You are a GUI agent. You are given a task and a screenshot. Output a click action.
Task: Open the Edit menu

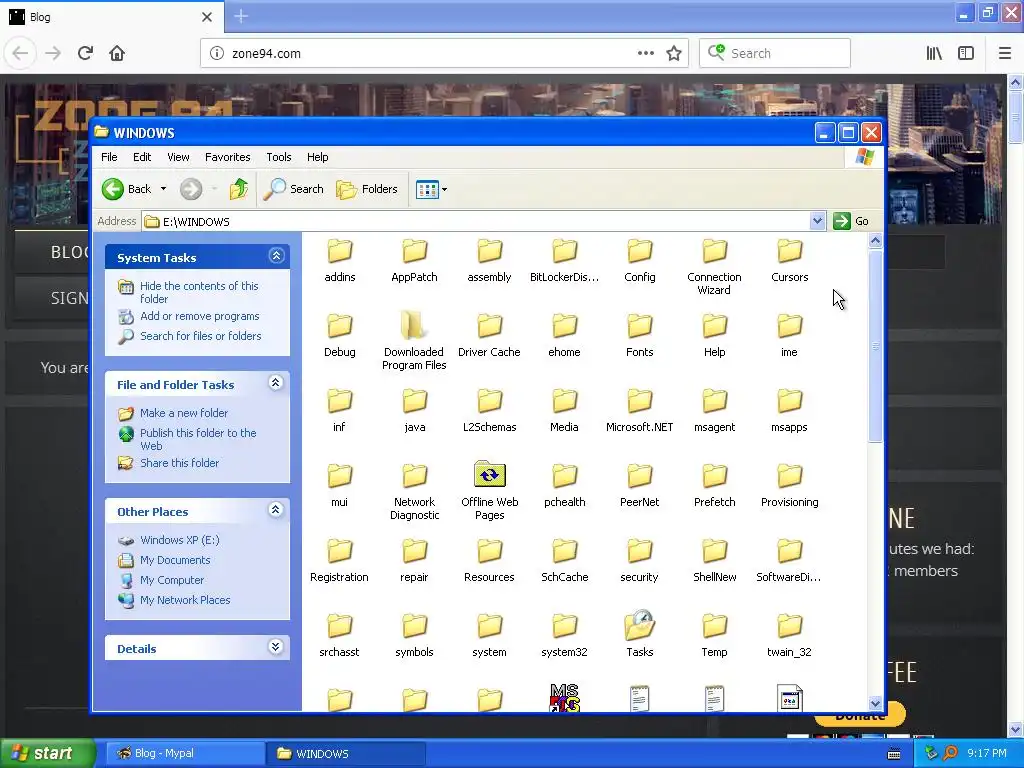pos(142,157)
